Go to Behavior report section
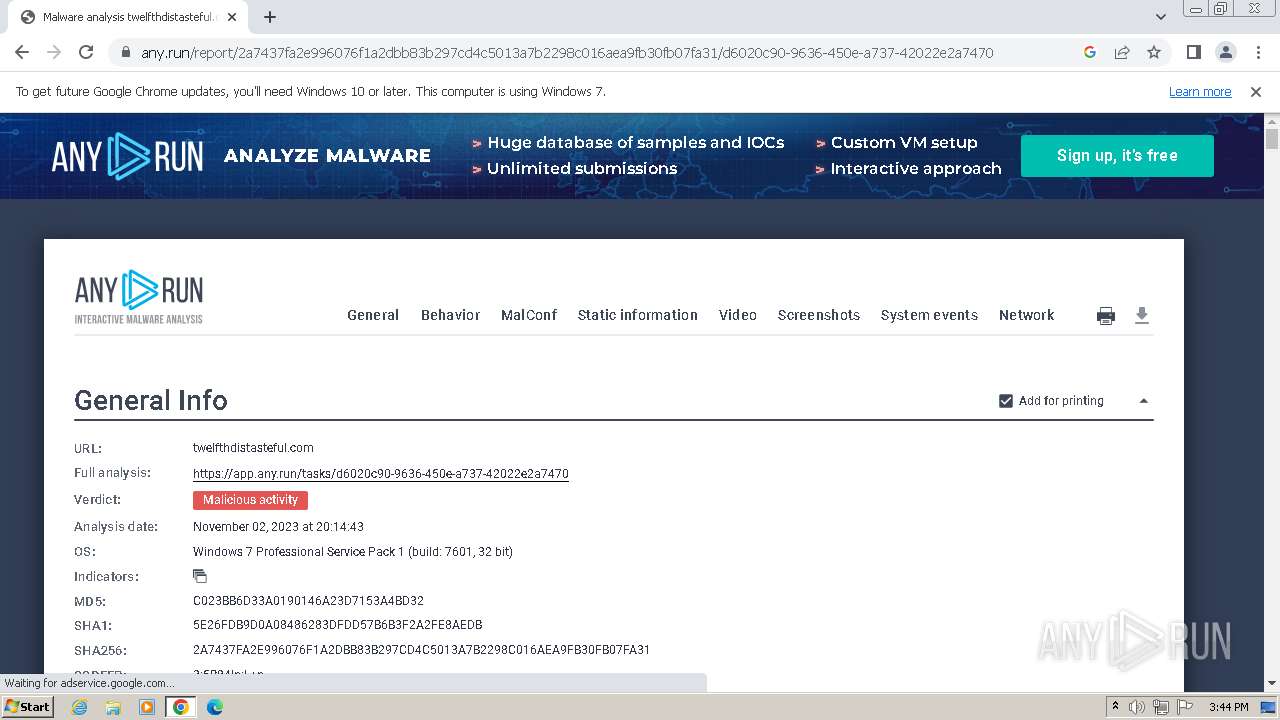This screenshot has width=1280, height=720. click(450, 315)
